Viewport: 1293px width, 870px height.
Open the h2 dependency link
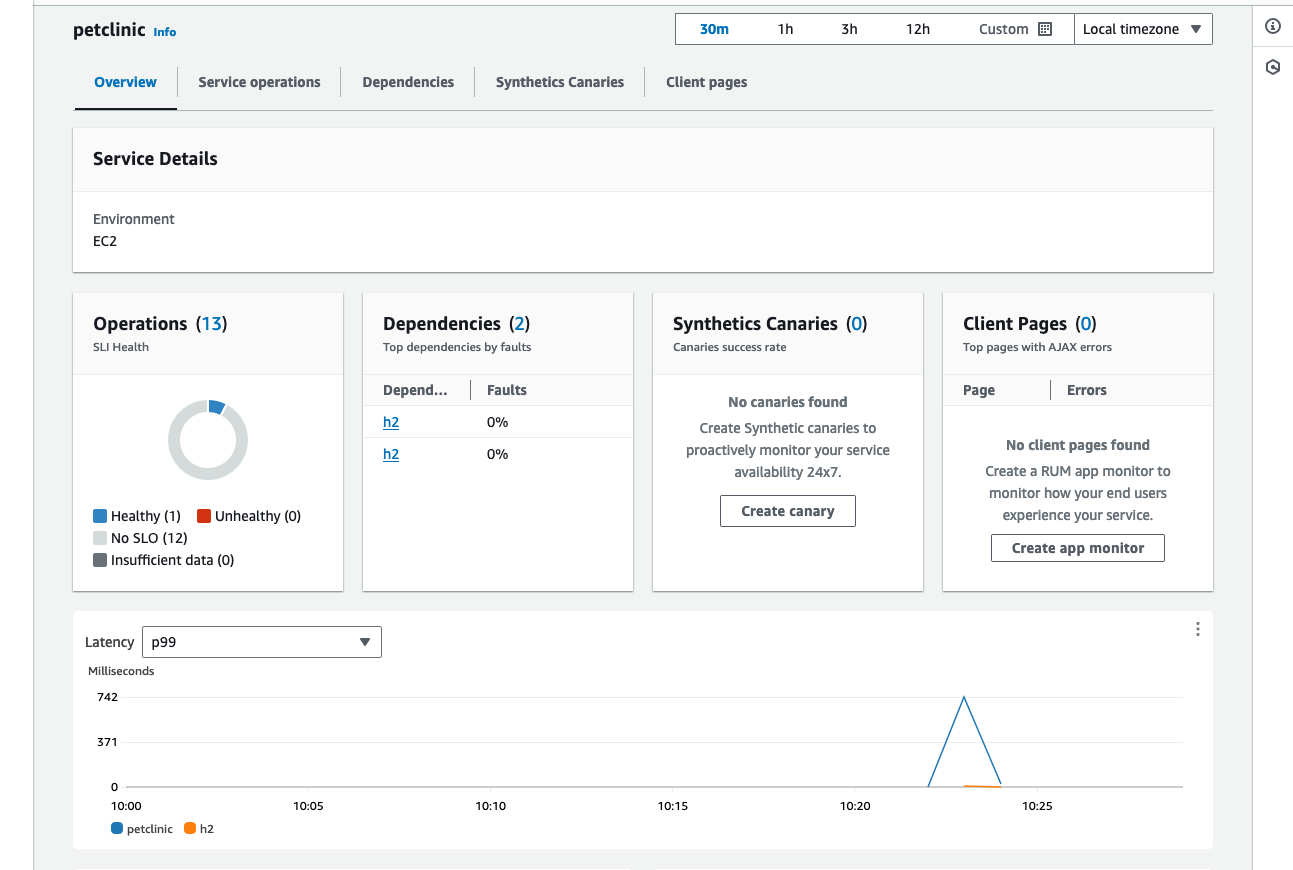click(390, 421)
